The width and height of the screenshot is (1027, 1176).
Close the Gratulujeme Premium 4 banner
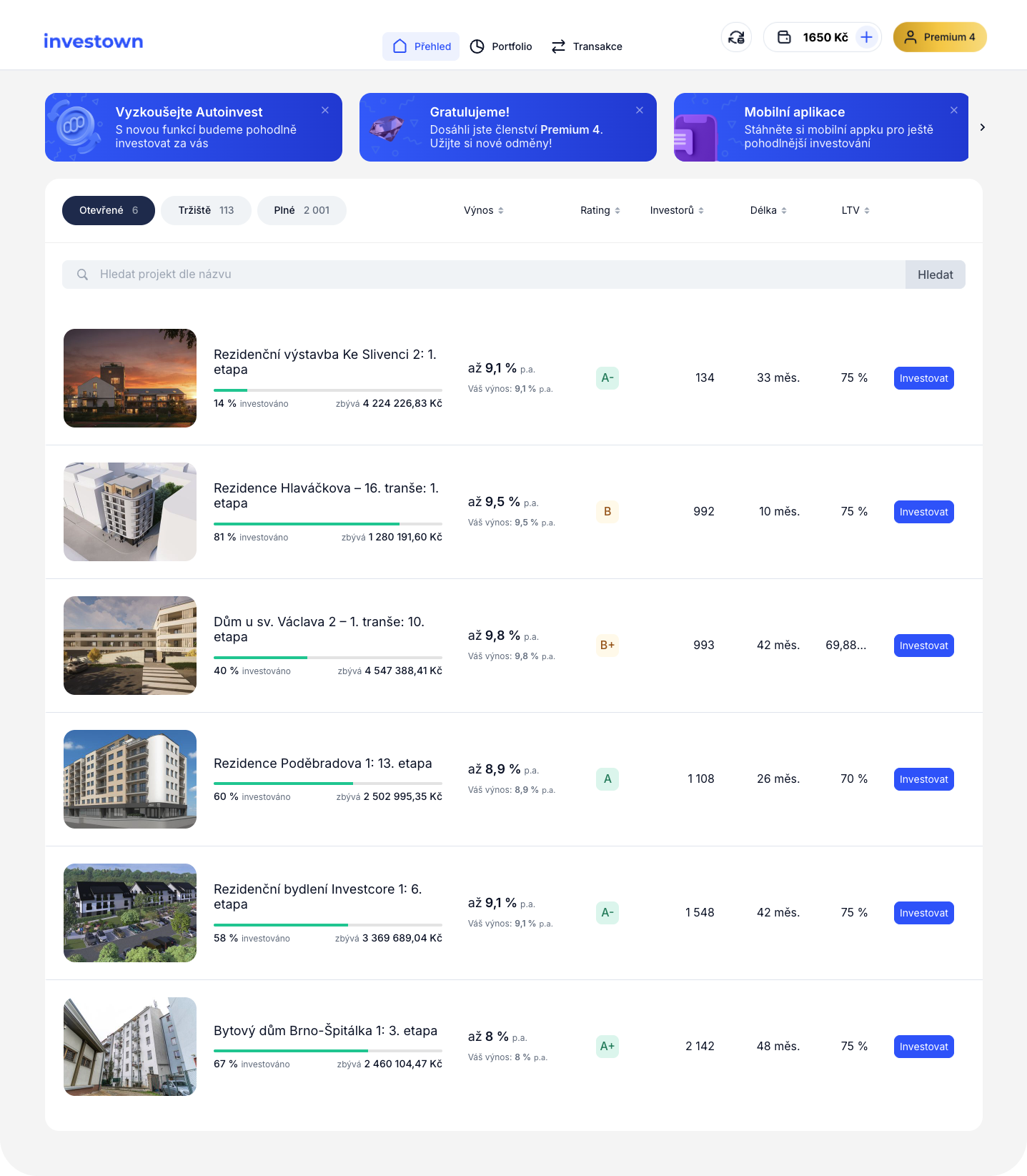point(640,110)
